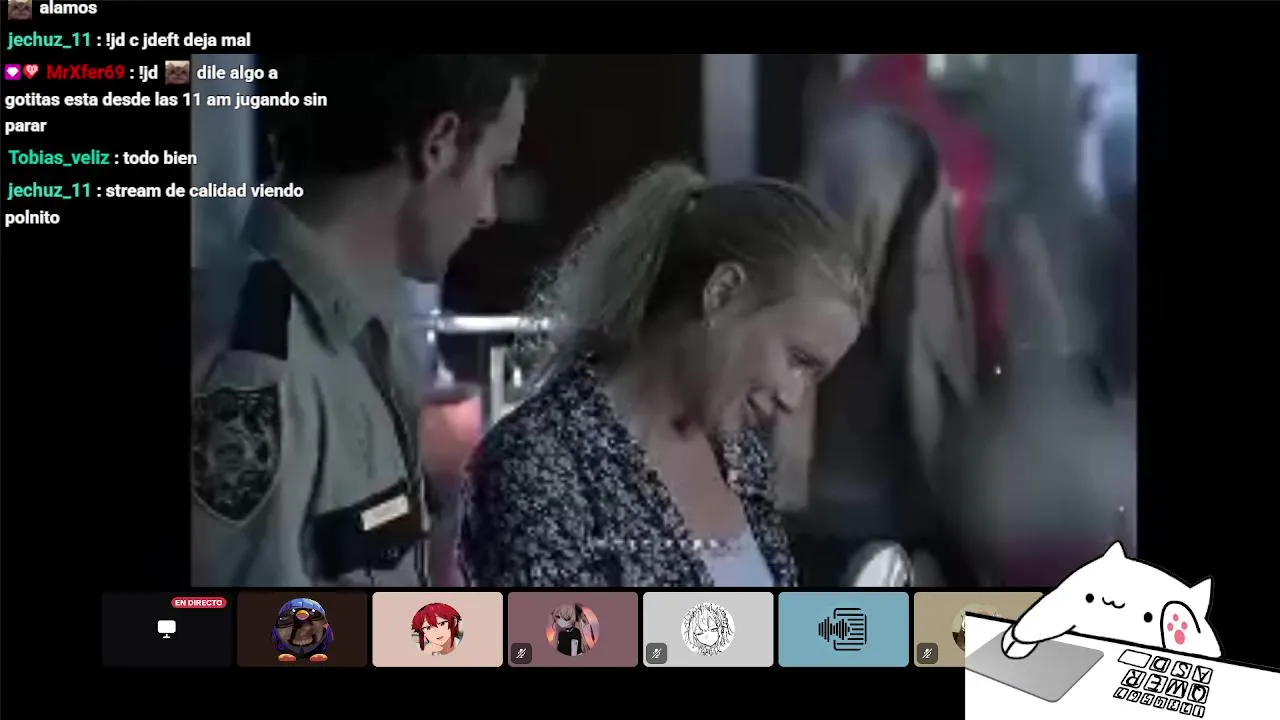Click the EN DIRECTO live badge
This screenshot has width=1280, height=720.
199,603
